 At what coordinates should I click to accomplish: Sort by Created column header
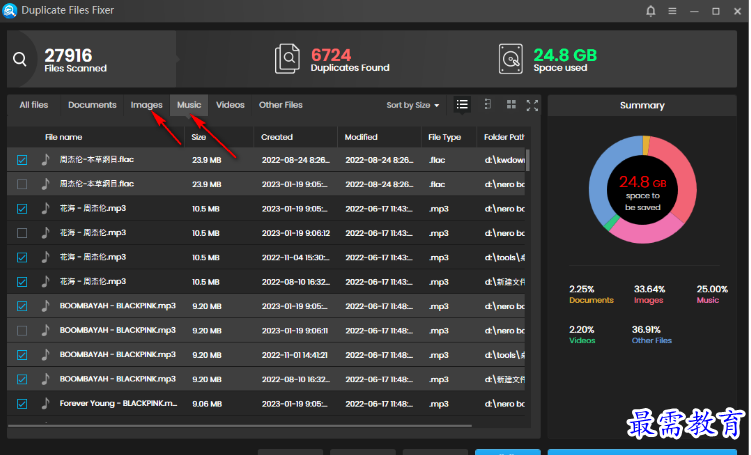(277, 137)
